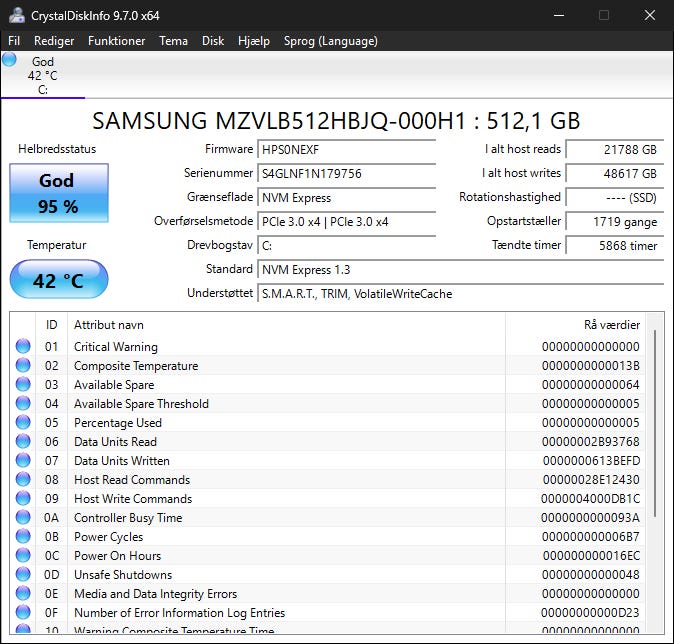Open the Tema menu
The image size is (674, 644).
(x=173, y=41)
